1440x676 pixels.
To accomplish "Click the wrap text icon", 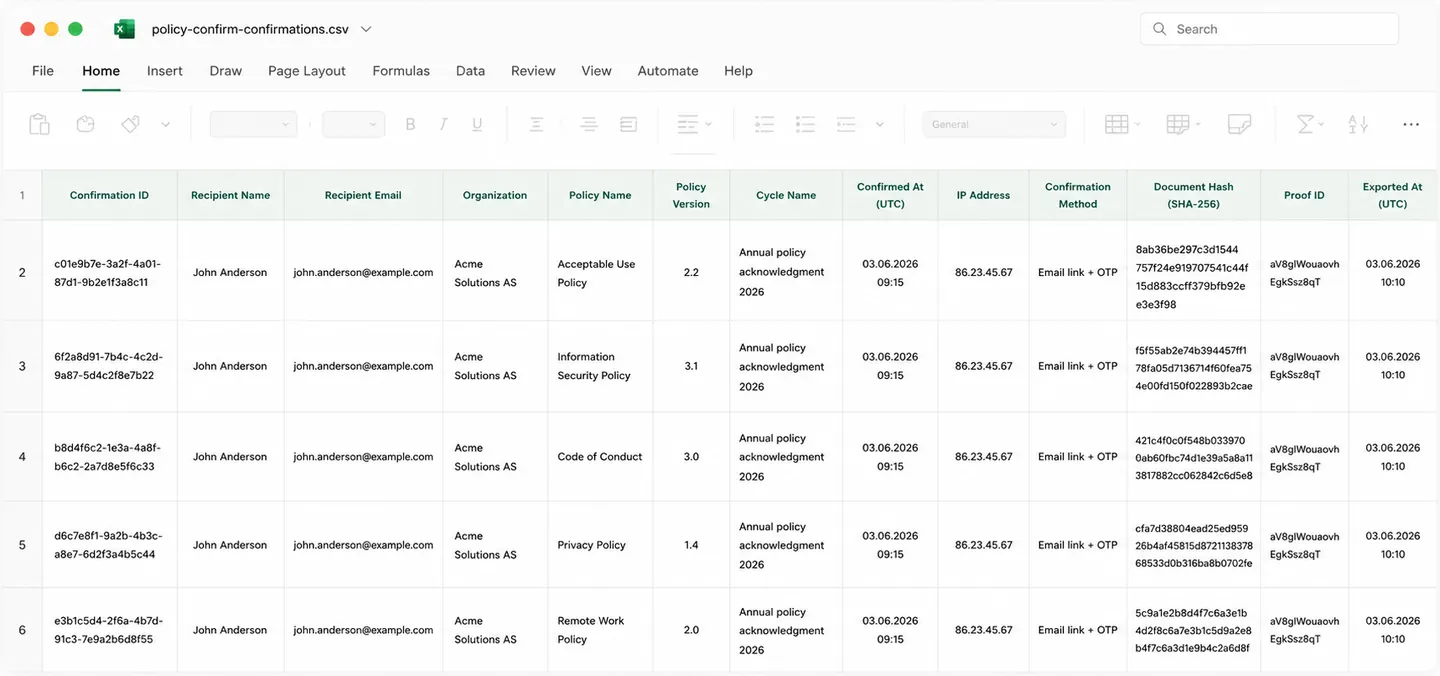I will [x=628, y=124].
